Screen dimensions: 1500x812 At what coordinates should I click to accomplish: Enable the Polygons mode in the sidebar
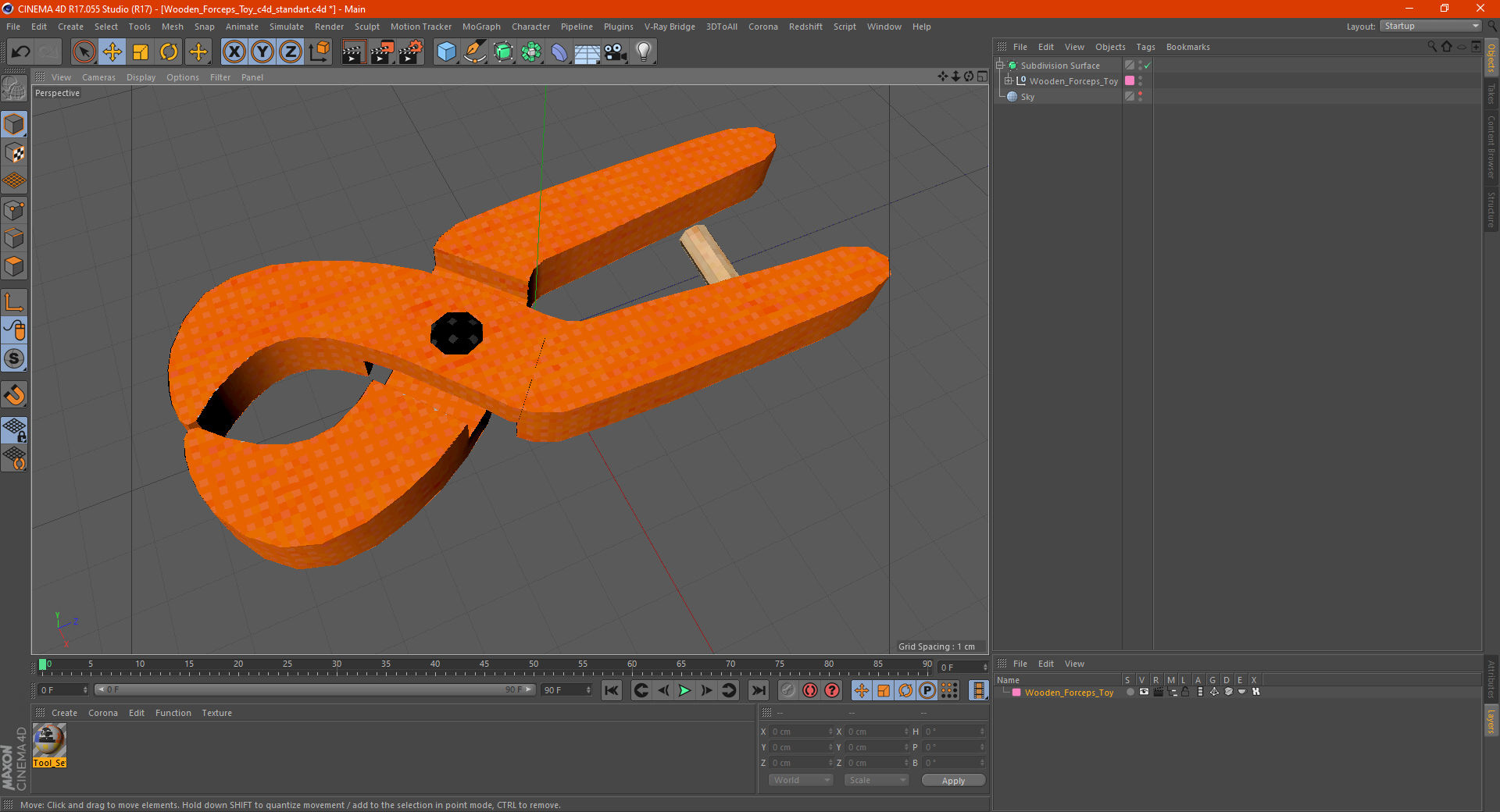click(x=14, y=266)
